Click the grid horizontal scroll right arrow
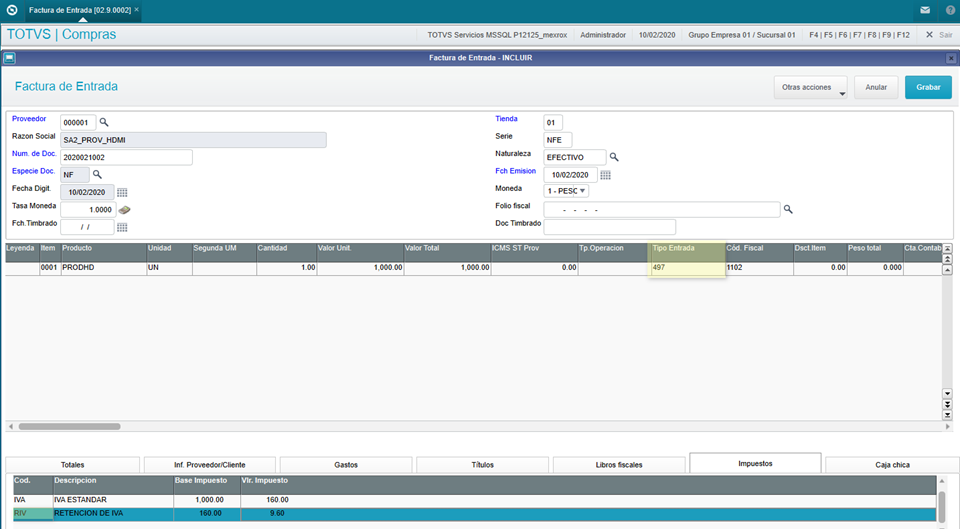Screen dimensions: 960x529 (x=948, y=426)
